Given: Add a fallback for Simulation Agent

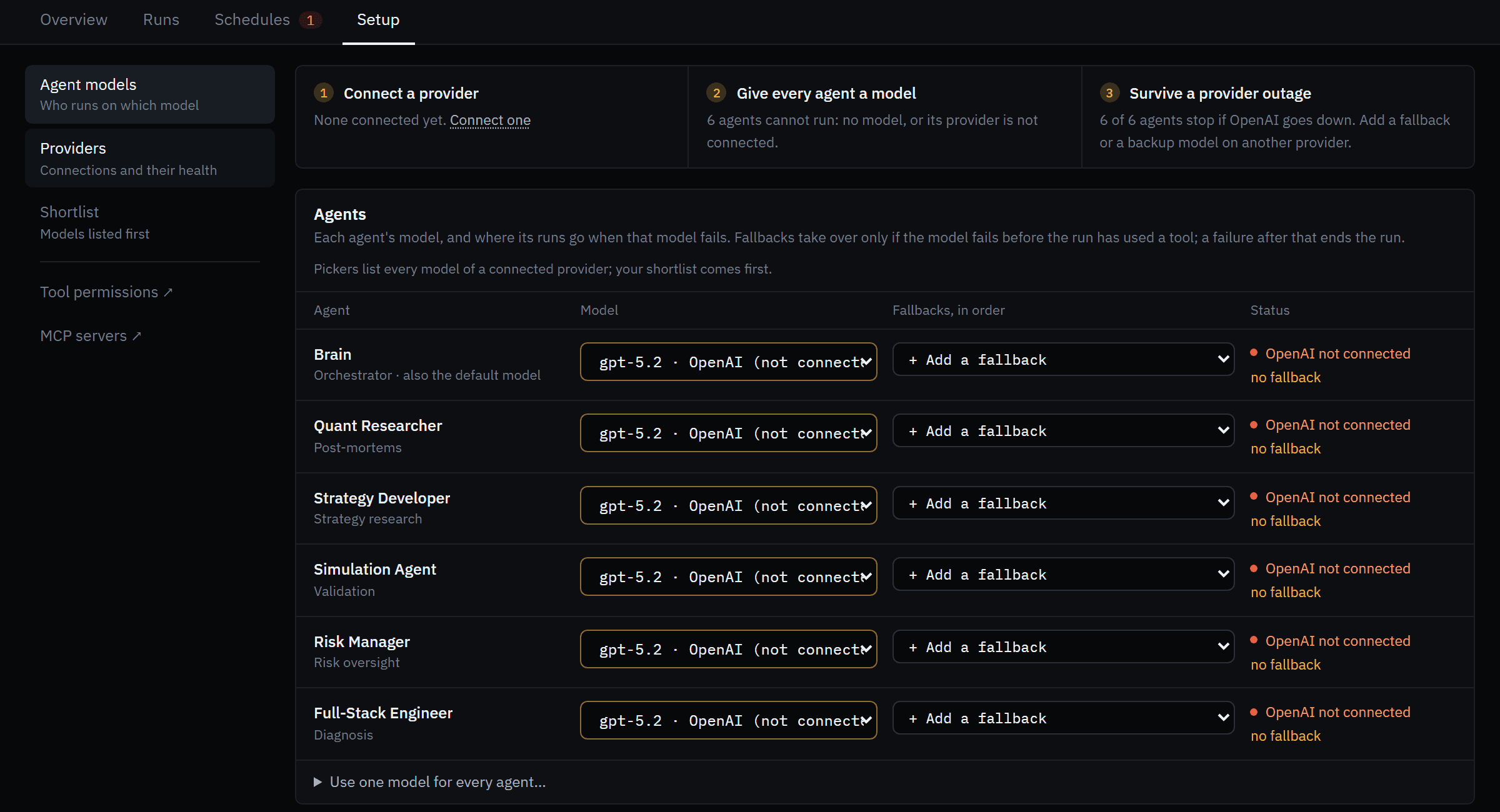Looking at the screenshot, I should (x=1063, y=575).
